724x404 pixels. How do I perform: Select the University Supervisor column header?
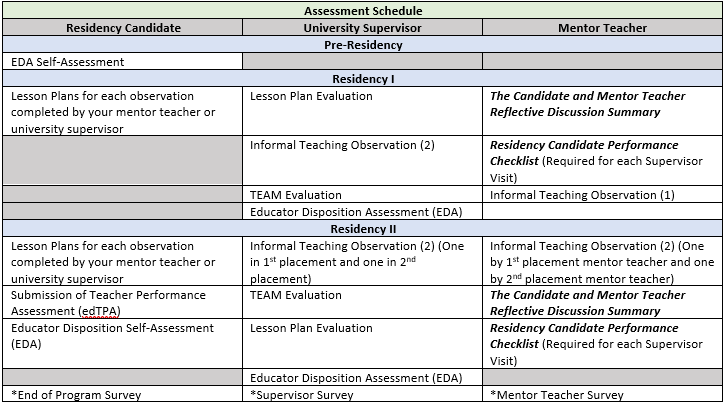coord(362,28)
